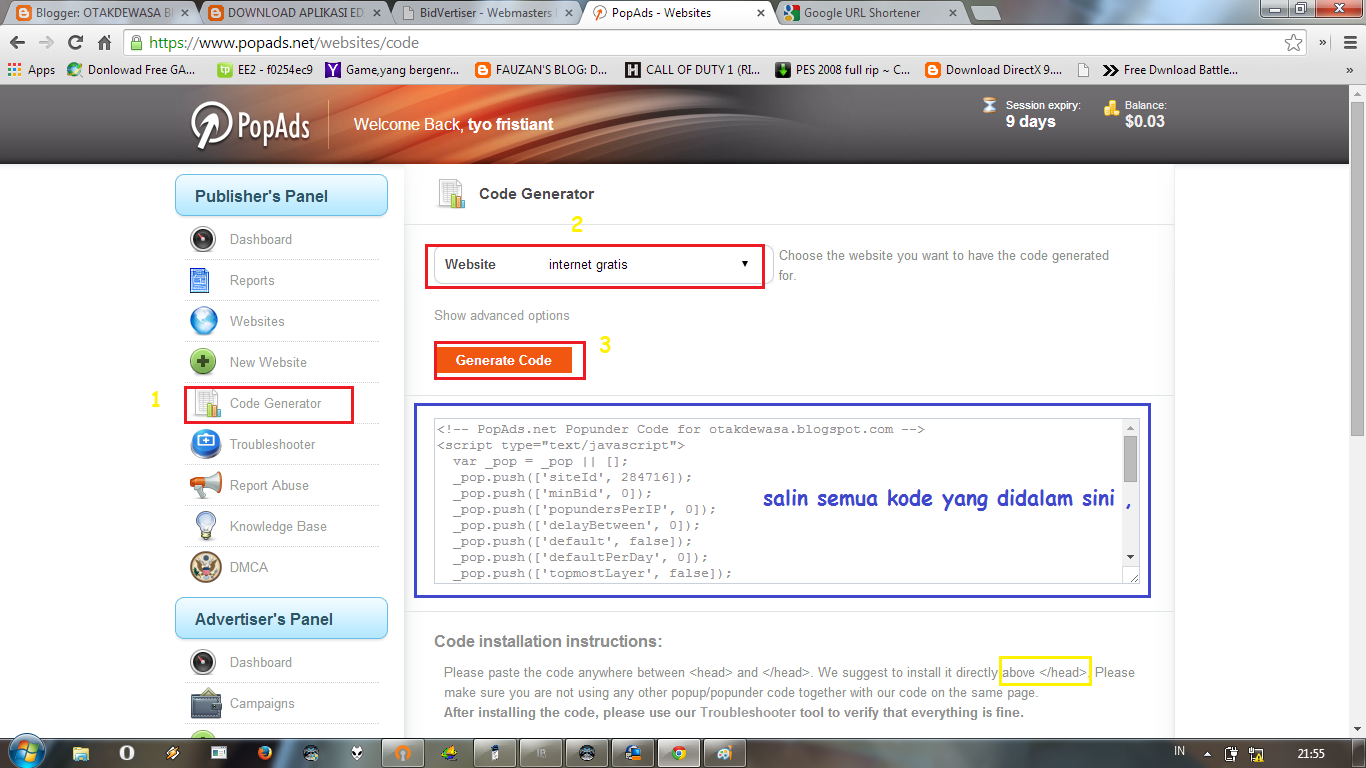Open the Knowledge Base lightbulb icon
The height and width of the screenshot is (768, 1366).
coord(204,525)
